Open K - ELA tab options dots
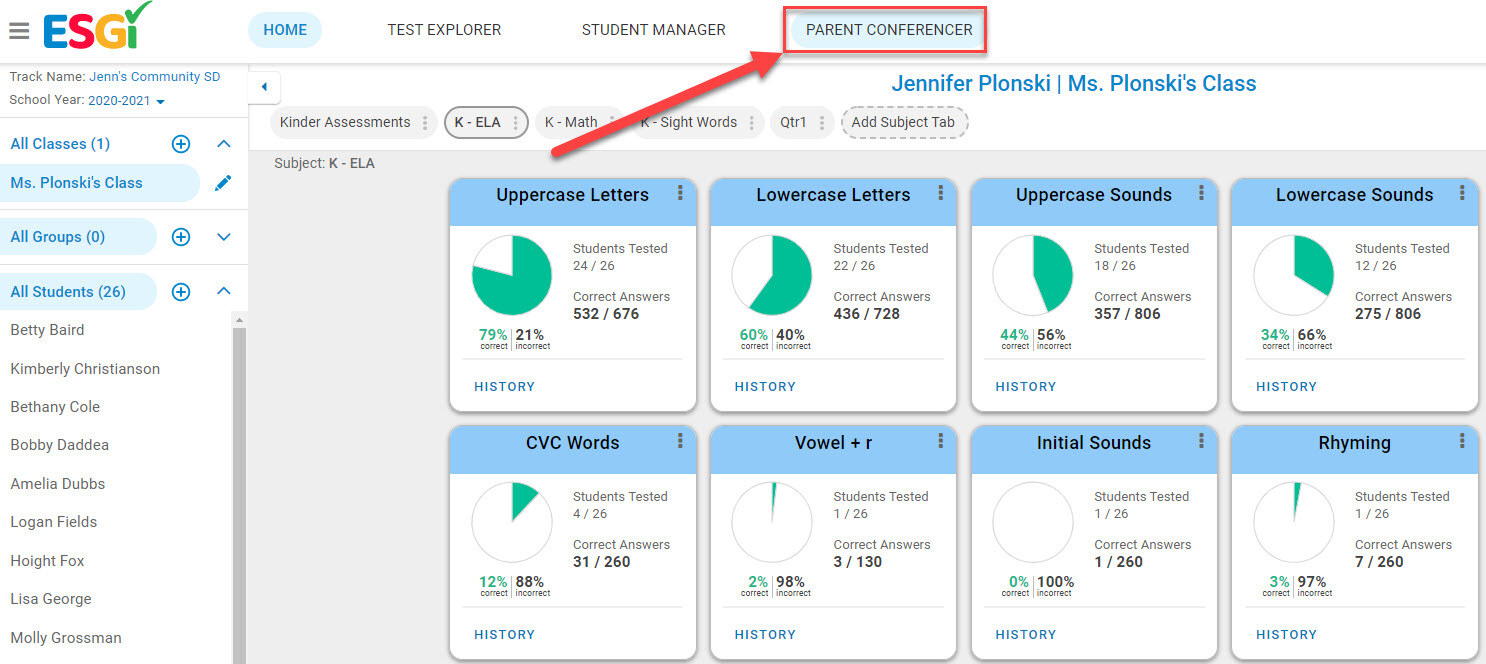Viewport: 1486px width, 664px height. pos(515,123)
